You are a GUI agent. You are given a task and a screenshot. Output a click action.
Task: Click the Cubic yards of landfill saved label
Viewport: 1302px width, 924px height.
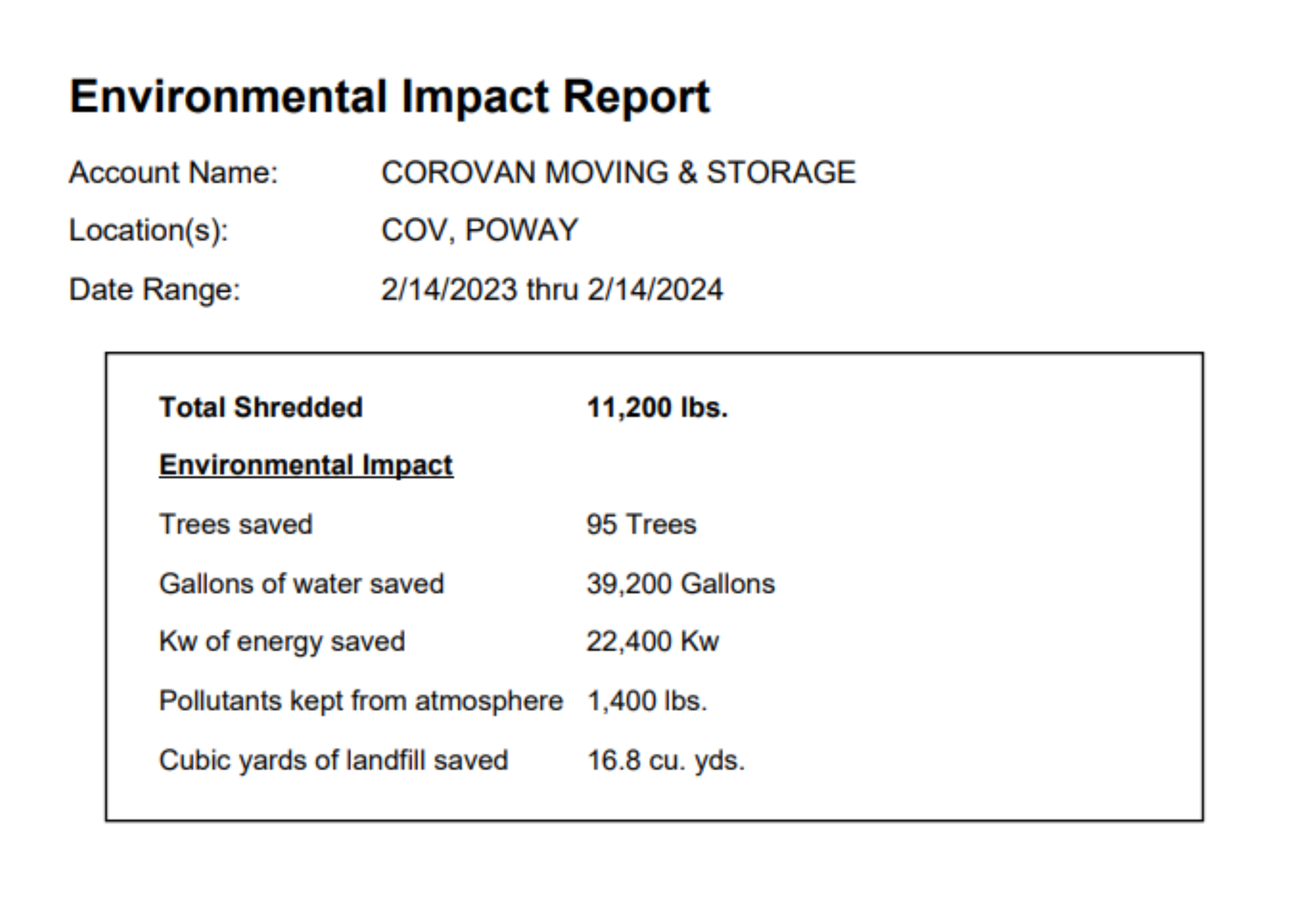(x=333, y=760)
